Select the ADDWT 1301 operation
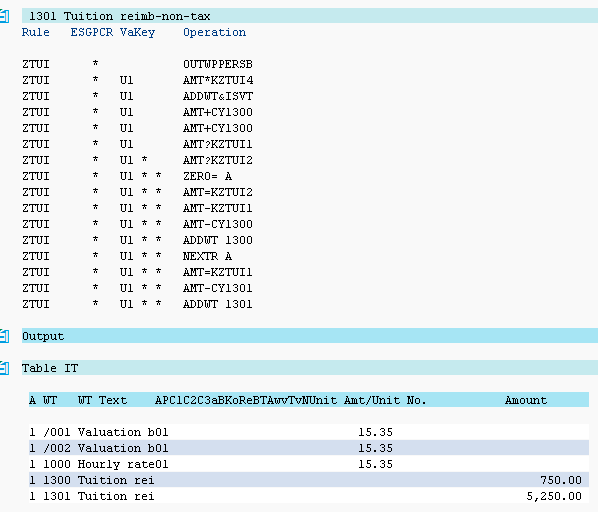 (218, 304)
